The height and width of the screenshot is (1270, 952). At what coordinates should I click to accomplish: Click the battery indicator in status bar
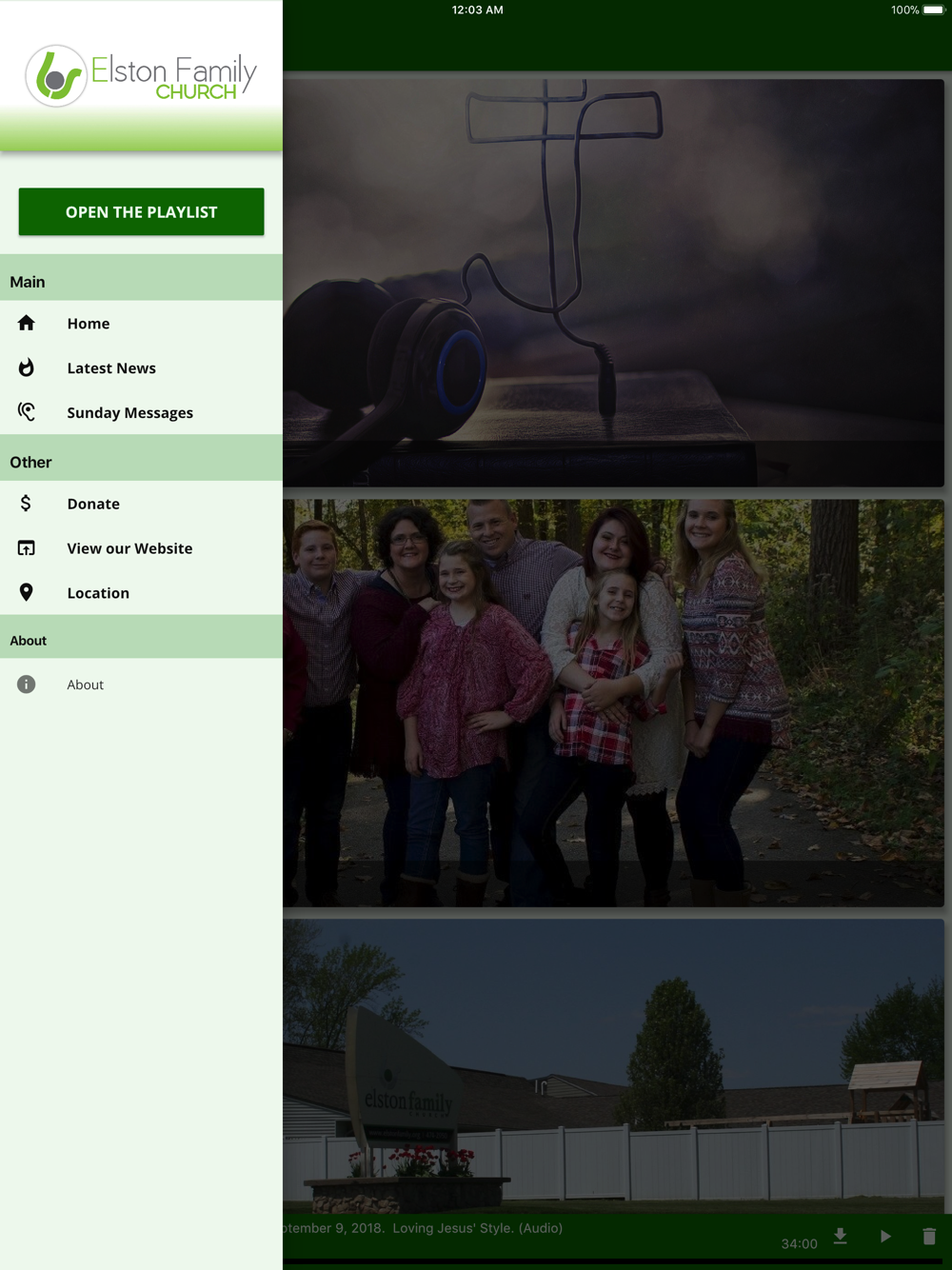pyautogui.click(x=933, y=10)
